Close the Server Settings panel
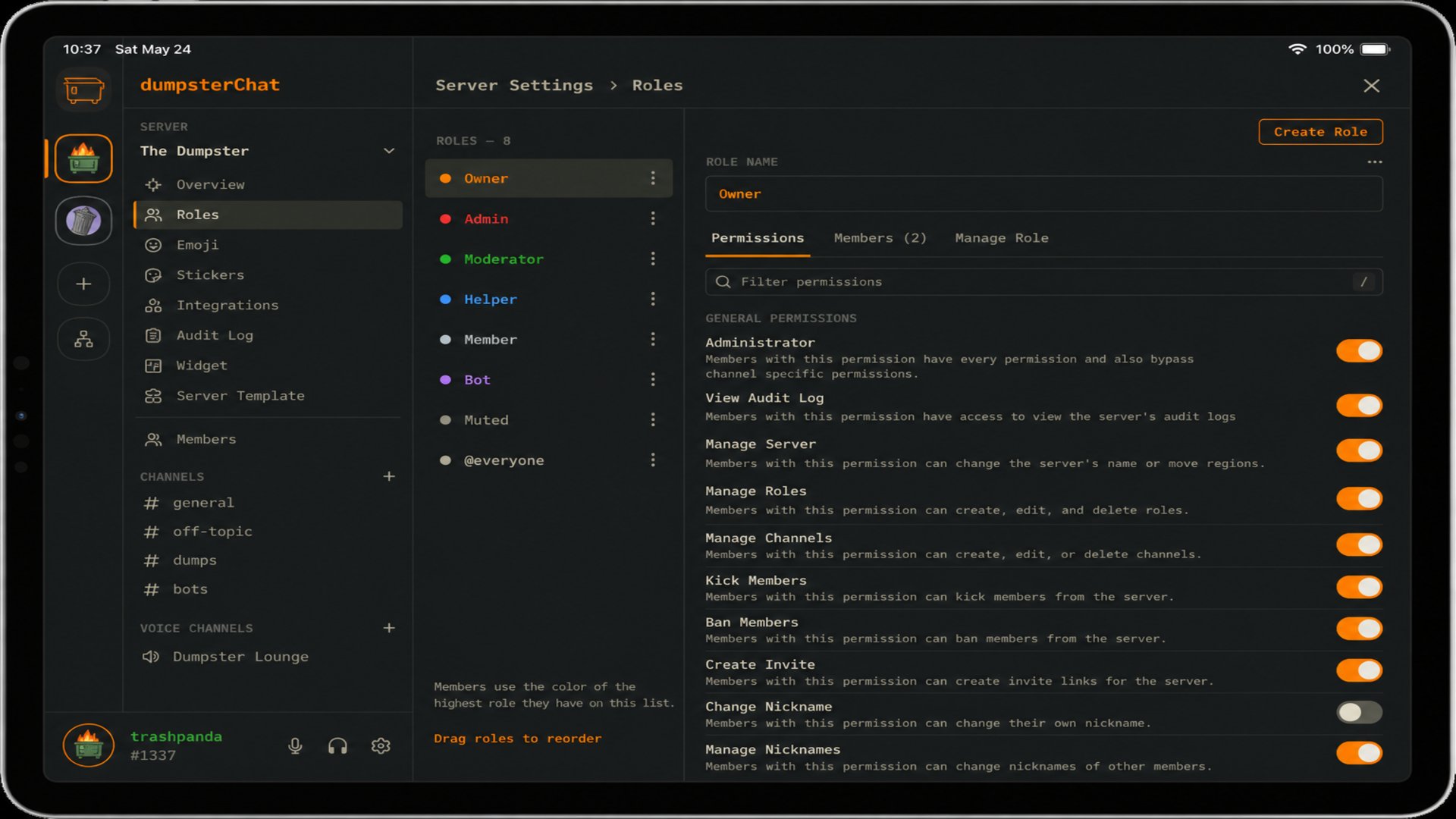The height and width of the screenshot is (819, 1456). pyautogui.click(x=1371, y=86)
